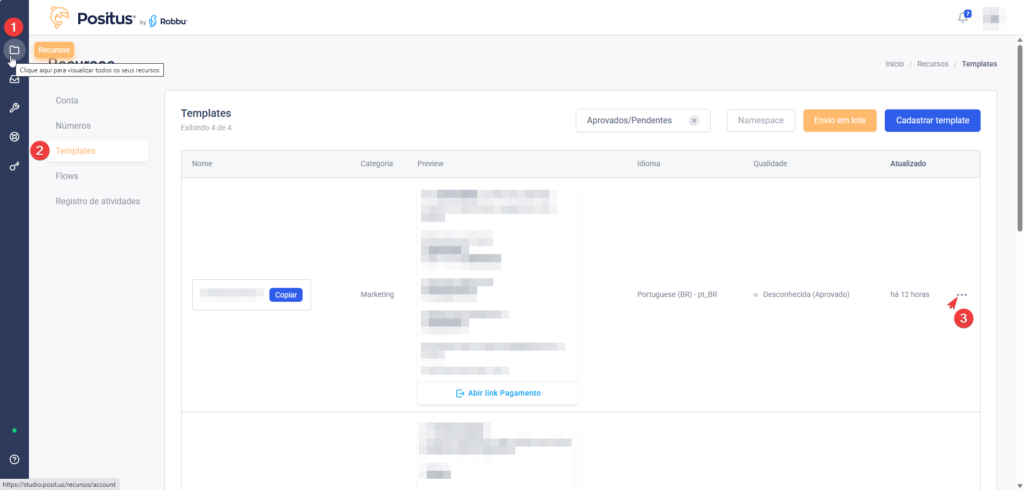Click the Copiar button beside template name
The image size is (1024, 490).
coord(285,295)
